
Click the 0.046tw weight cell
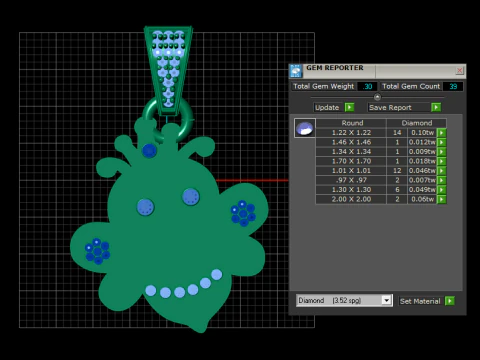422,171
